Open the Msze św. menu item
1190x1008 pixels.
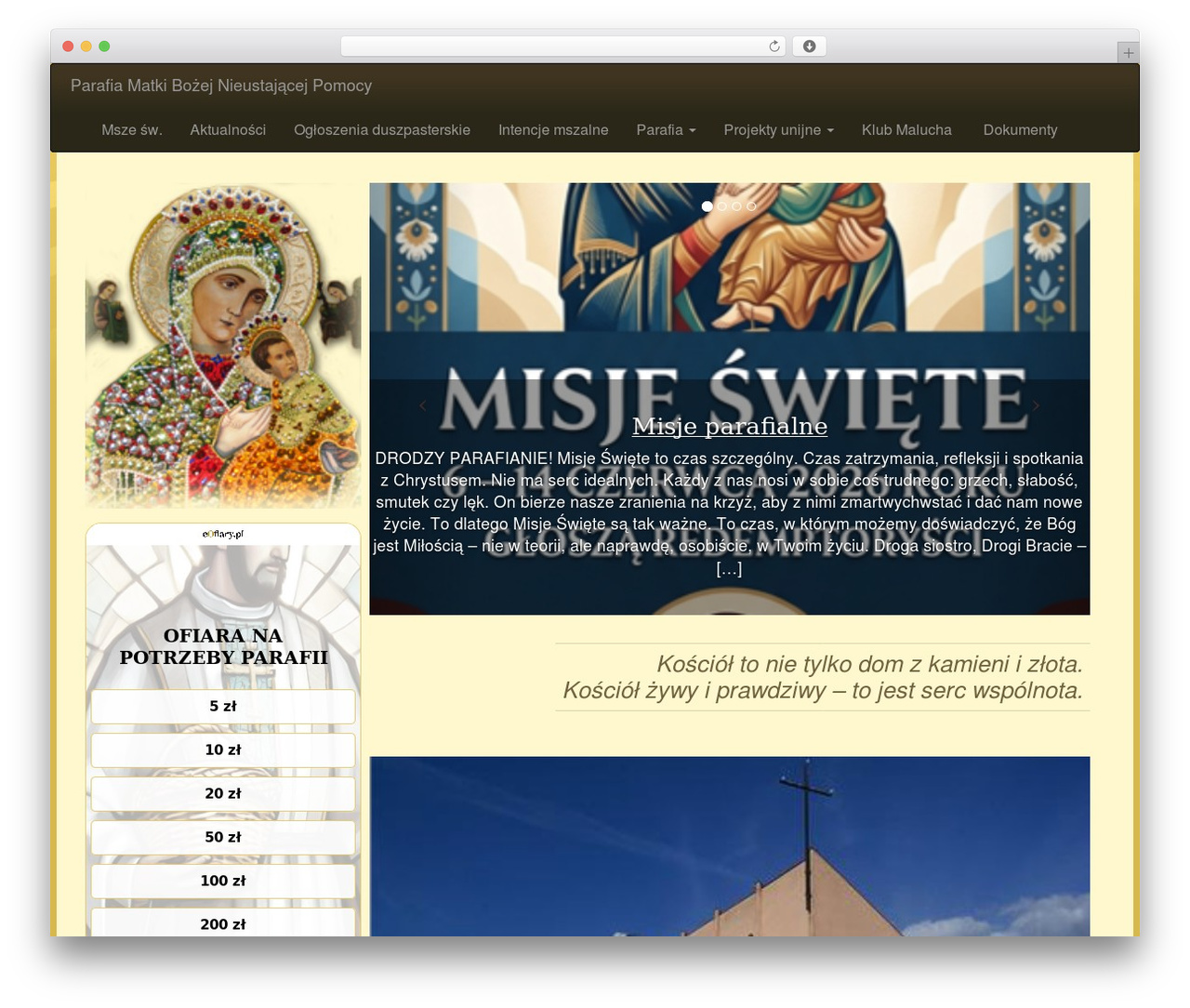(132, 130)
